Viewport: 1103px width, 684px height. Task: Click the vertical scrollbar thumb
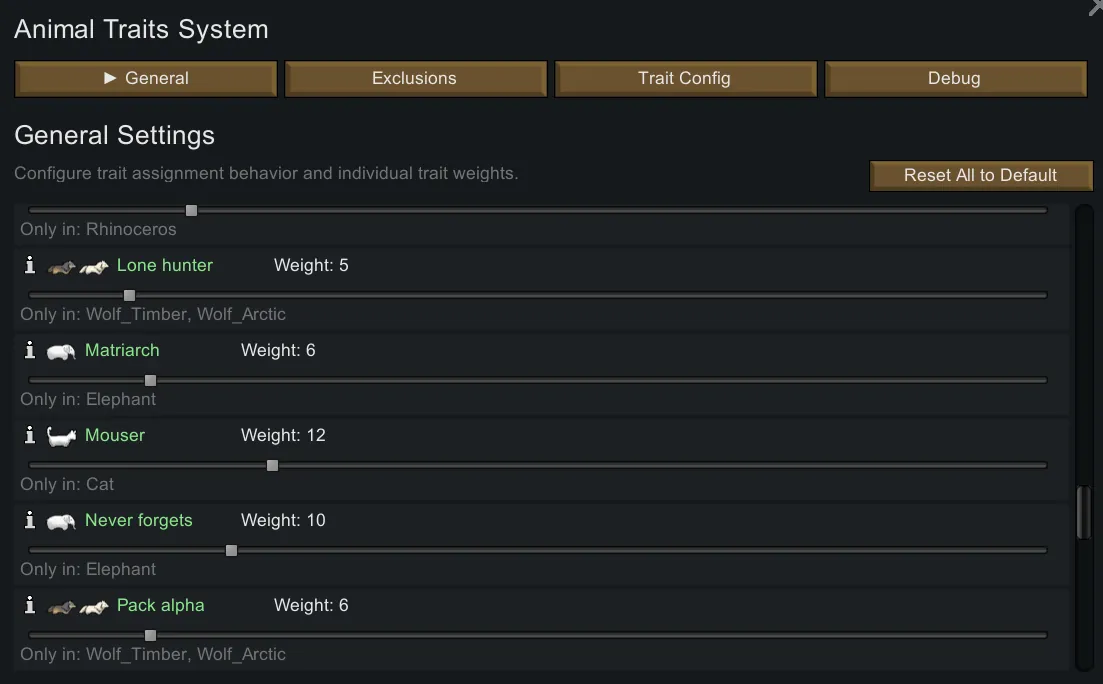tap(1083, 513)
